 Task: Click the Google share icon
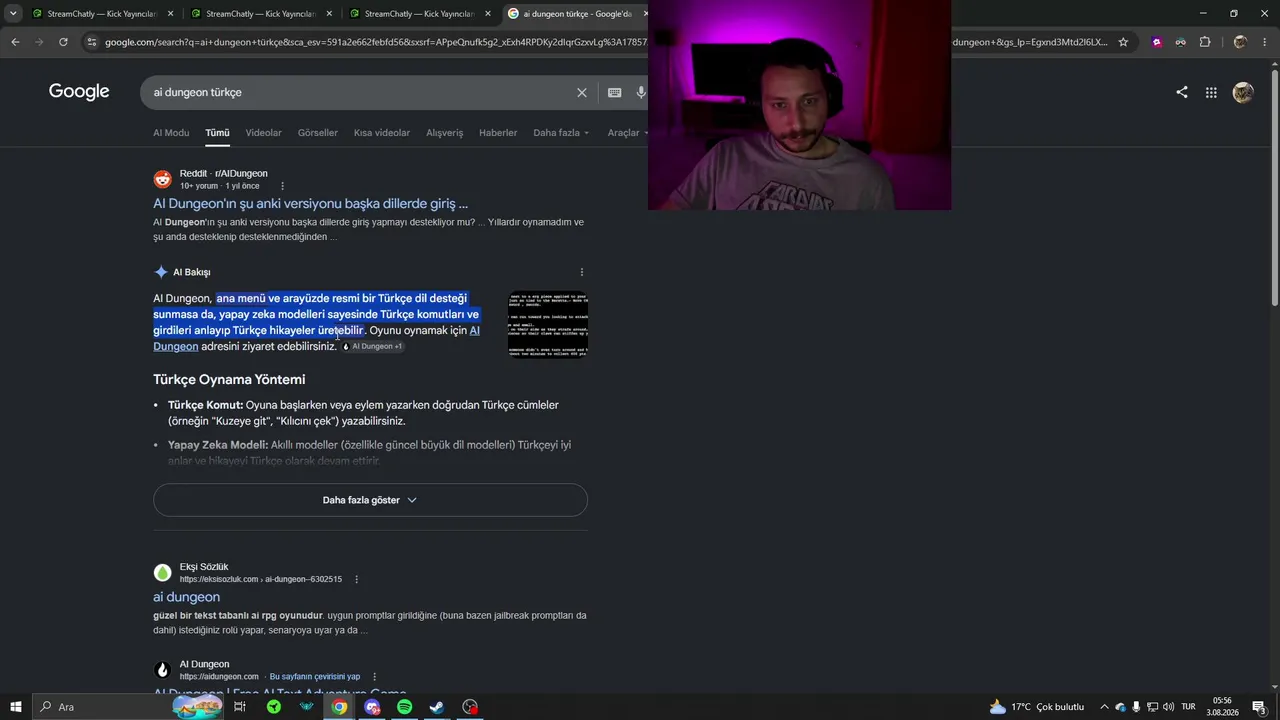click(x=1182, y=92)
